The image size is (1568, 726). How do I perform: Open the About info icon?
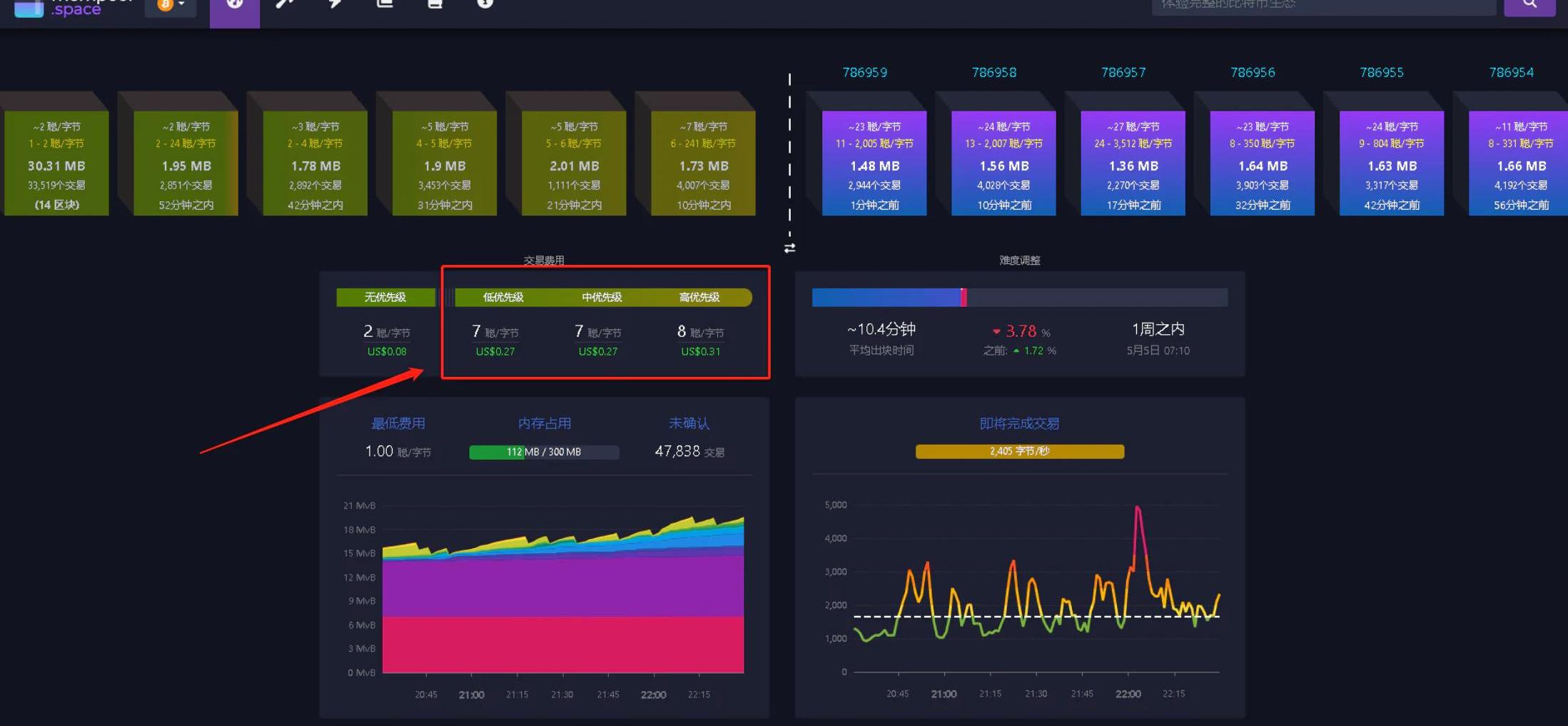[485, 4]
